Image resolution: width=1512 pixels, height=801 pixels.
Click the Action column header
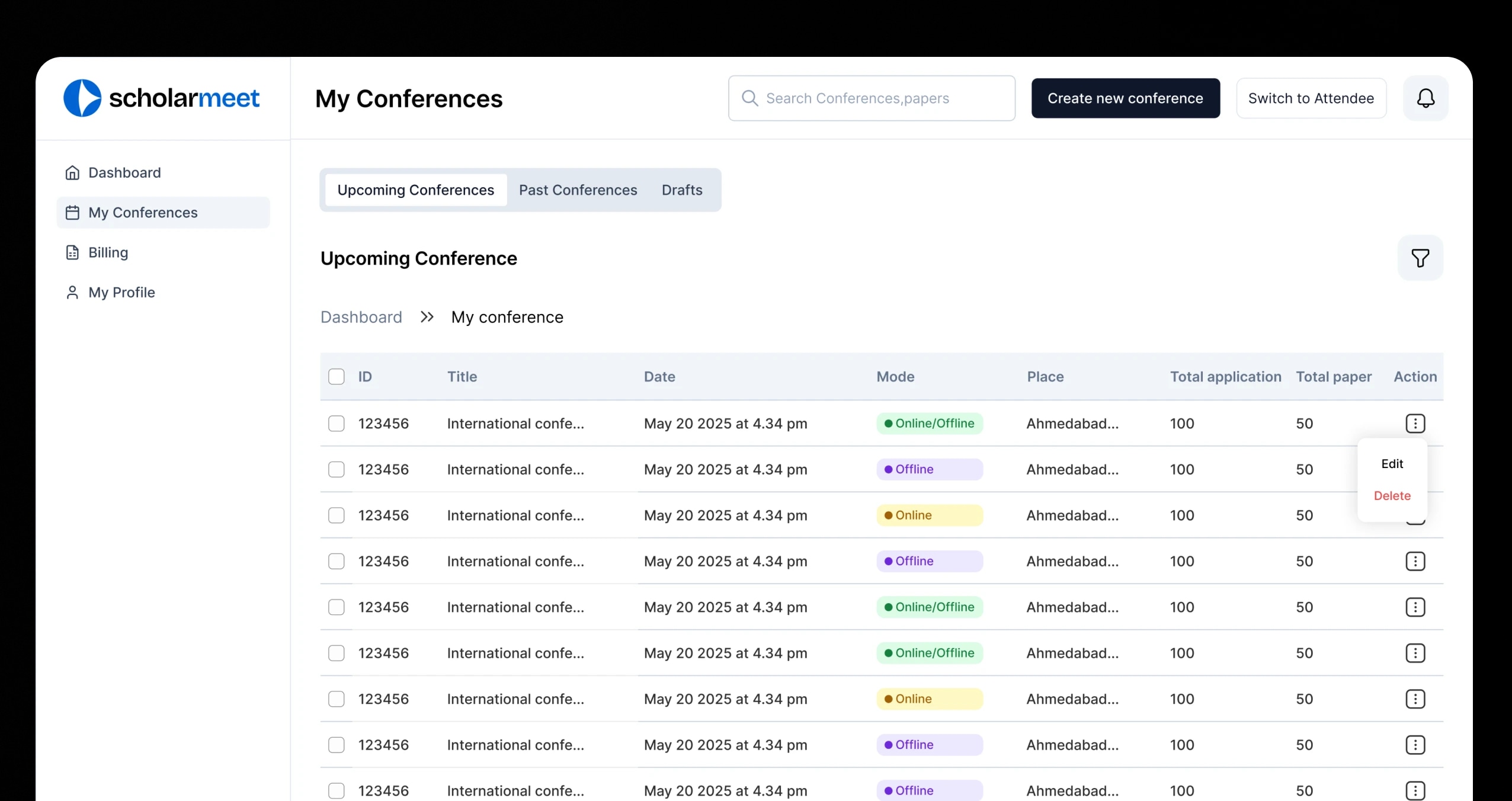tap(1415, 377)
